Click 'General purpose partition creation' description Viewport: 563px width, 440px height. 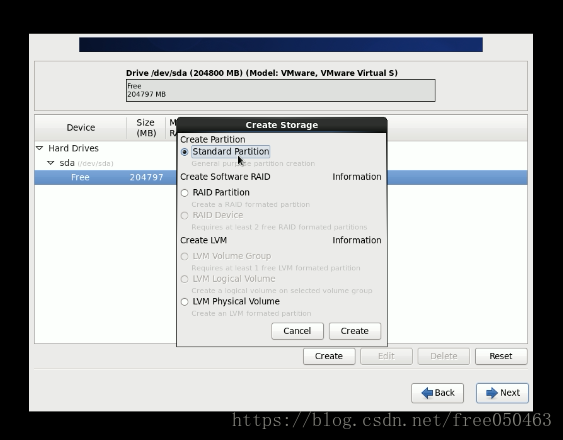[253, 164]
